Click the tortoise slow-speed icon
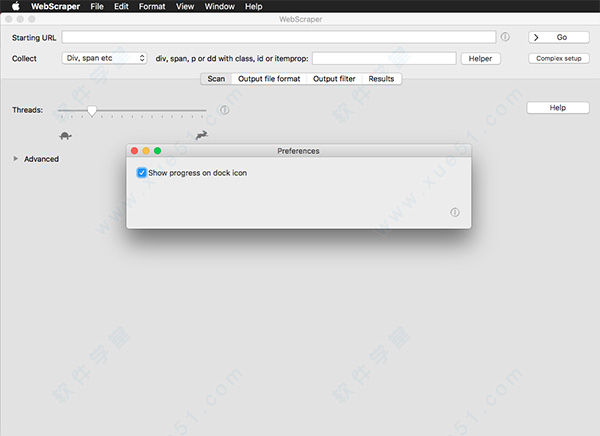This screenshot has width=600, height=436. pos(65,136)
